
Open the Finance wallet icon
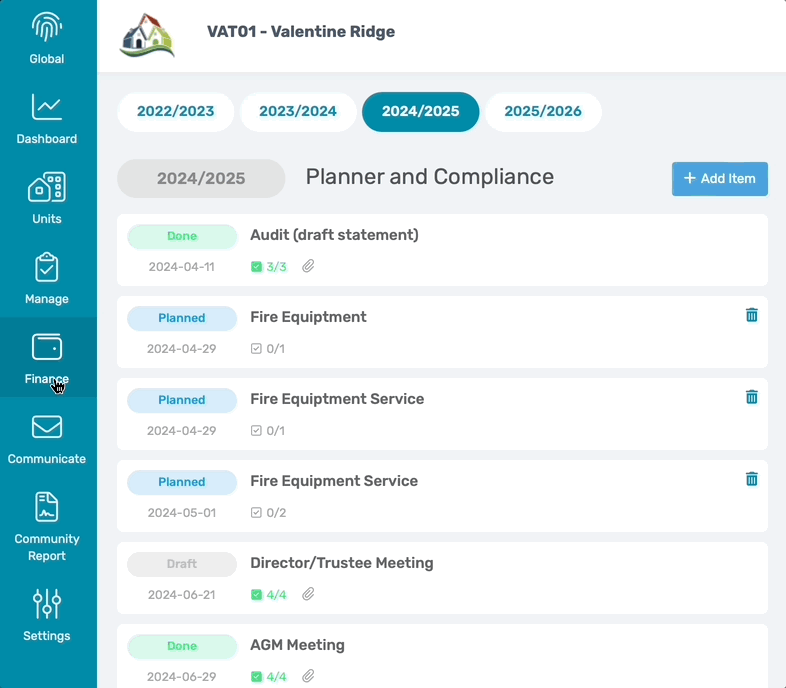point(47,347)
